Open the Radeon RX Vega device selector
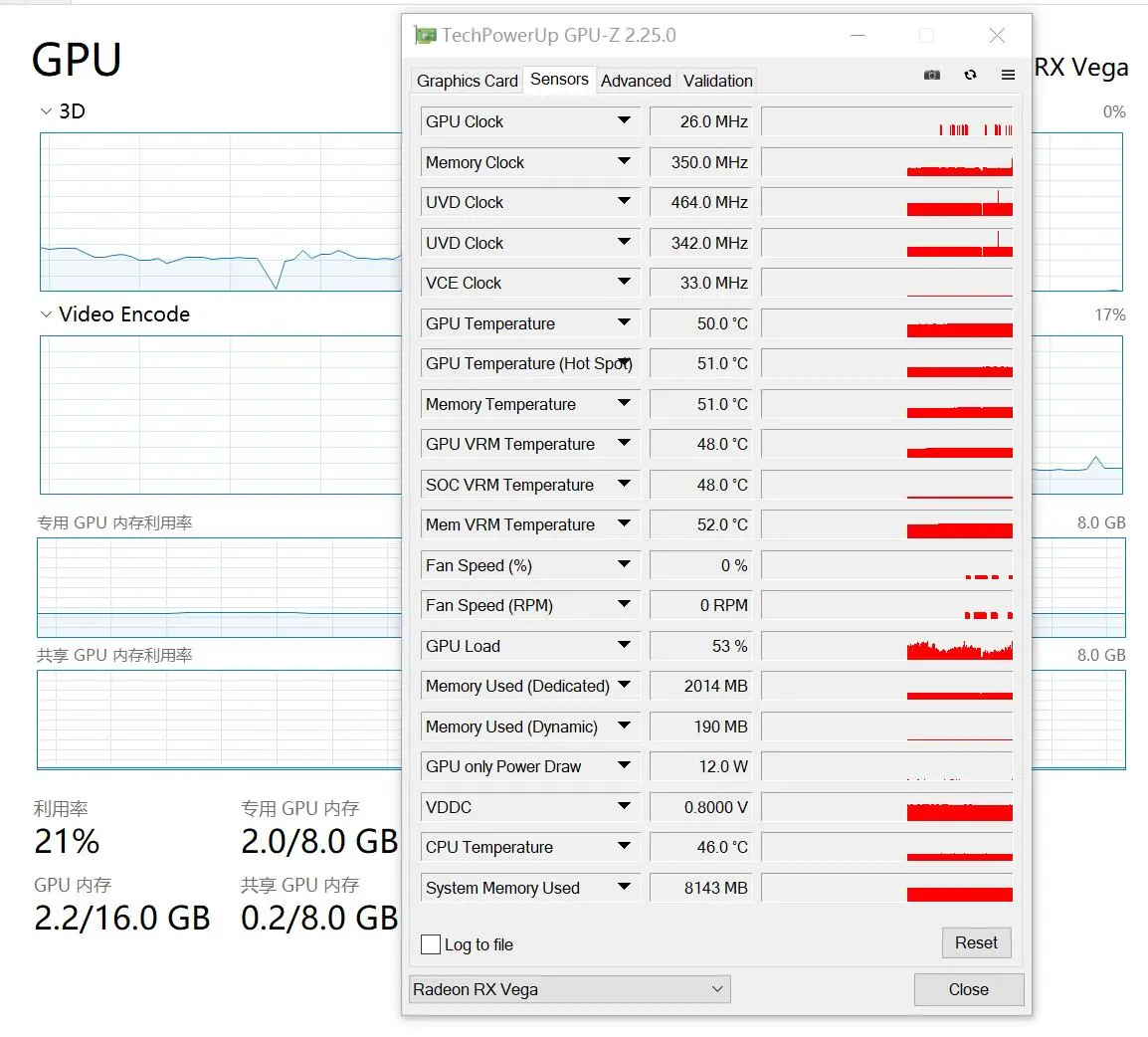The width and height of the screenshot is (1148, 1037). coord(570,989)
